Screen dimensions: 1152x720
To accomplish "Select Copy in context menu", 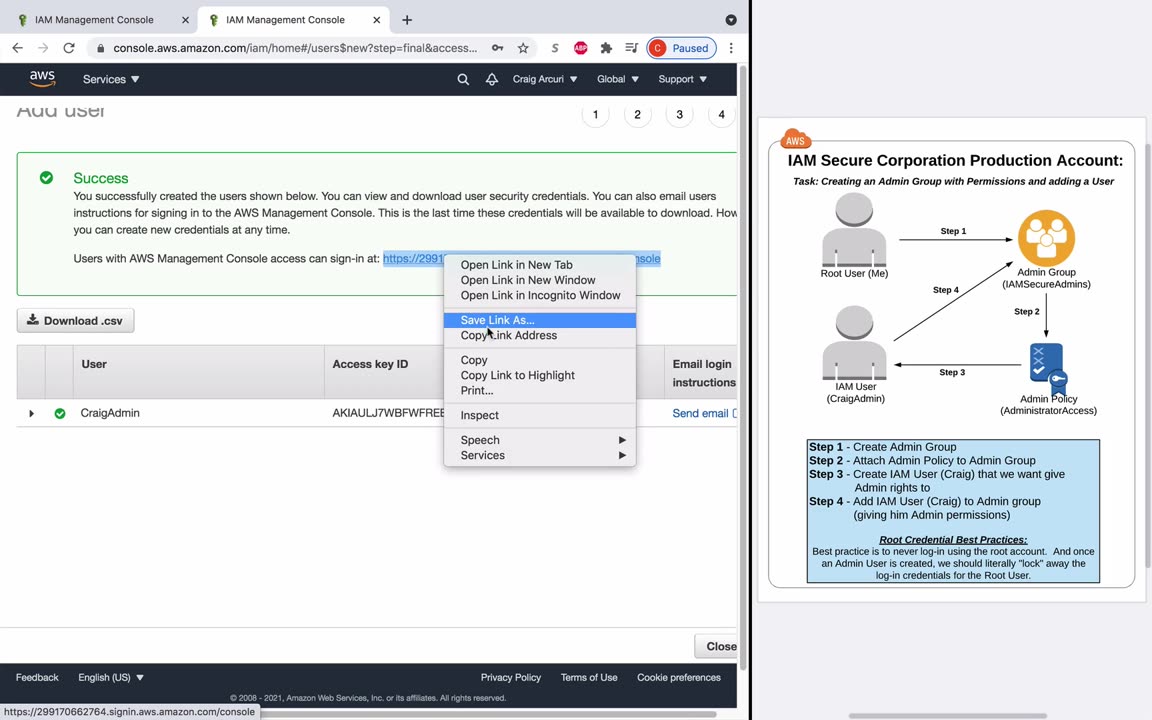I will (x=540, y=360).
